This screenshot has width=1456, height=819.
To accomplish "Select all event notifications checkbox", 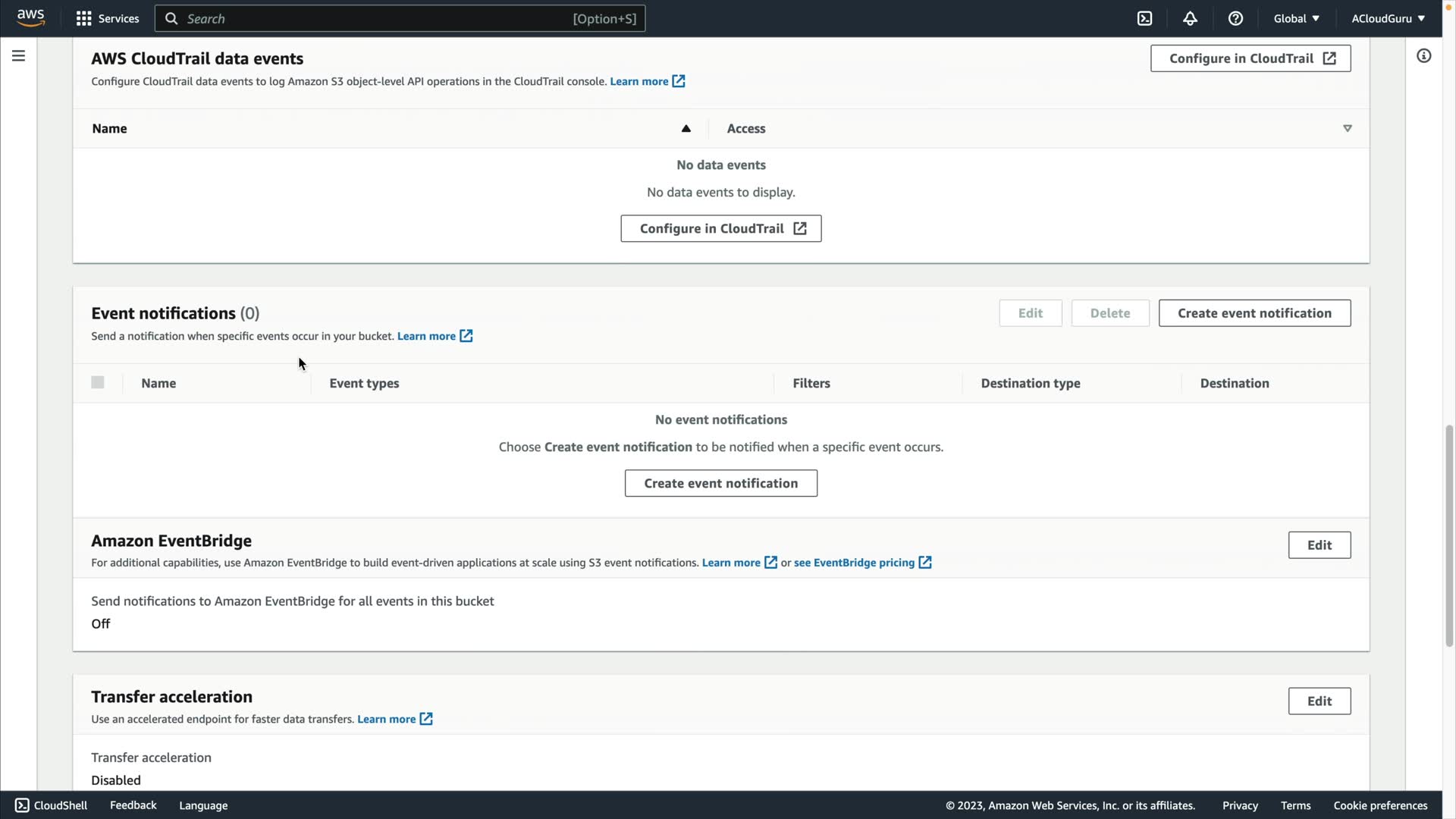I will point(98,382).
